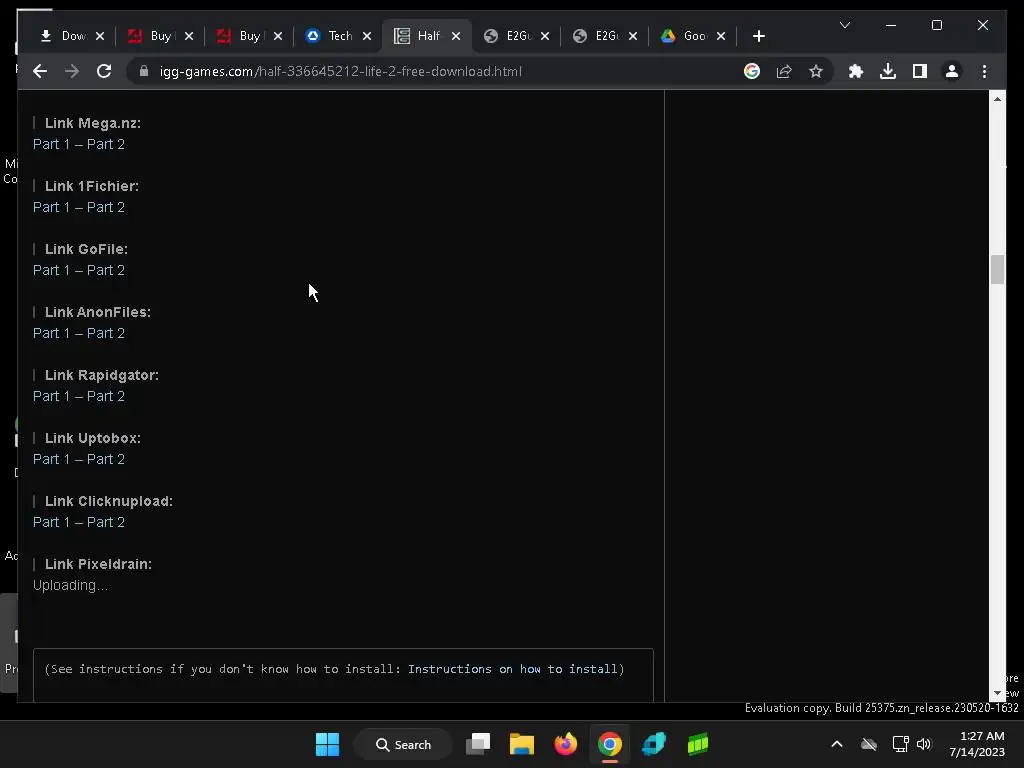This screenshot has height=768, width=1024.
Task: Open the Windows Start menu
Action: [x=327, y=744]
